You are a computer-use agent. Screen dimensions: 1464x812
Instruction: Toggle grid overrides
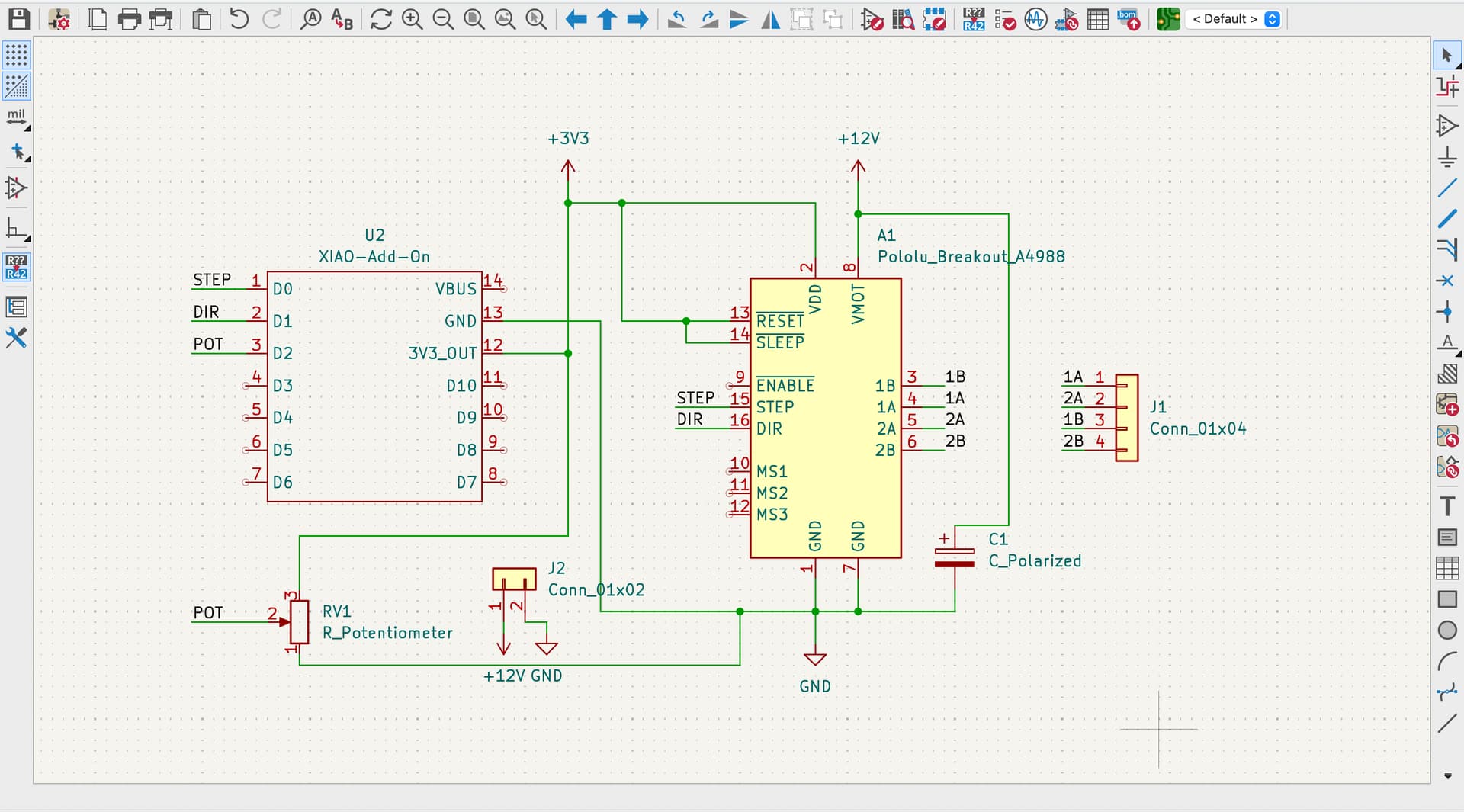coord(17,86)
